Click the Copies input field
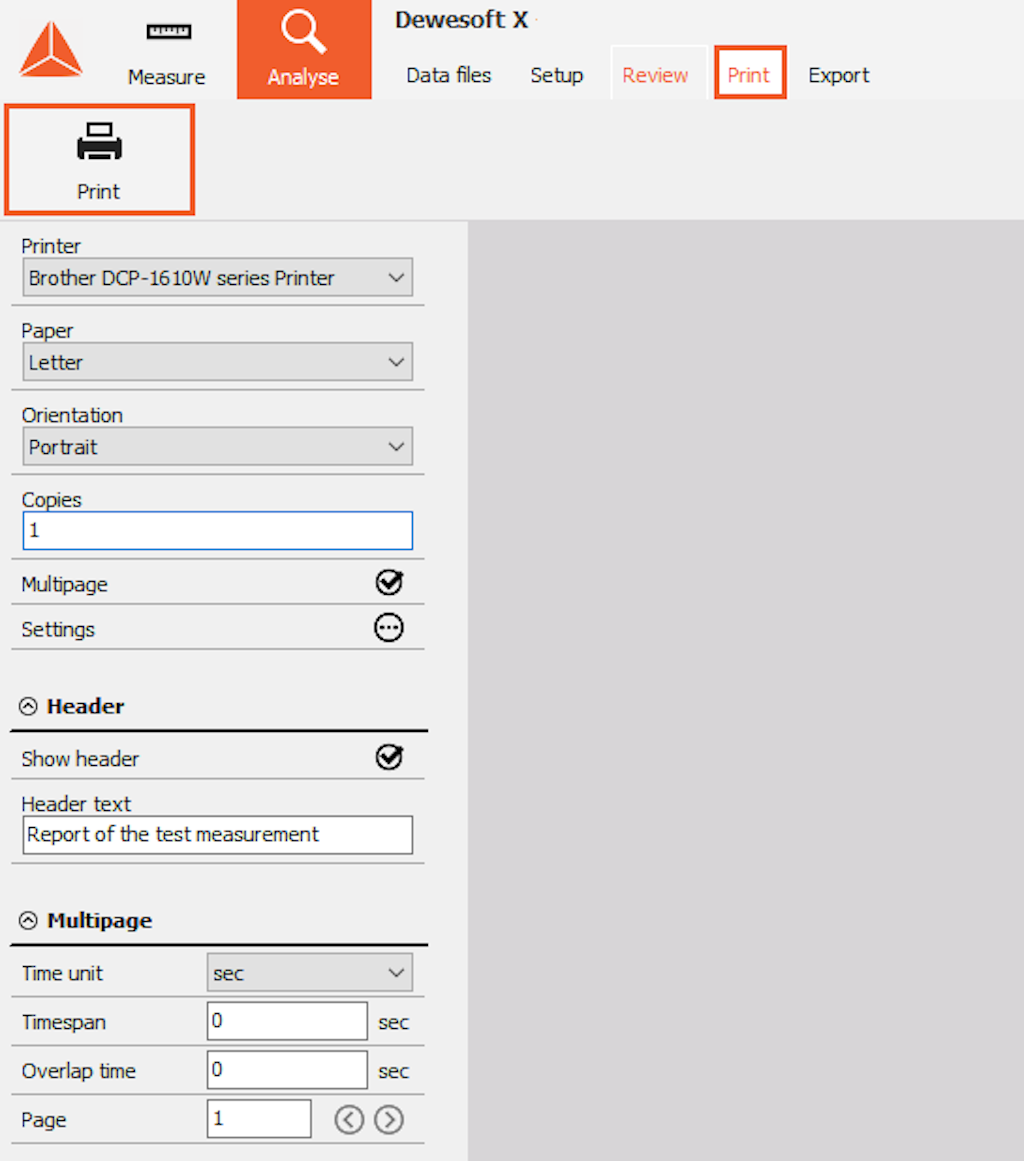1024x1161 pixels. coord(218,531)
